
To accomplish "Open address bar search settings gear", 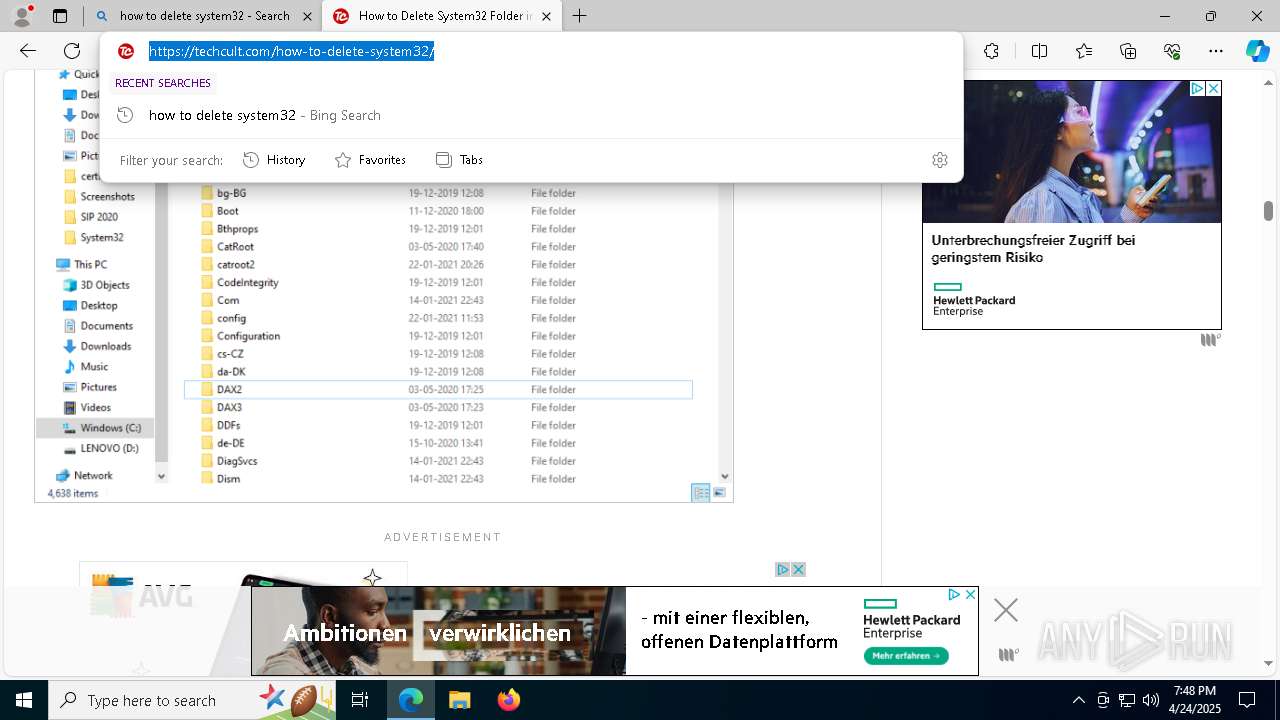I will [x=940, y=160].
